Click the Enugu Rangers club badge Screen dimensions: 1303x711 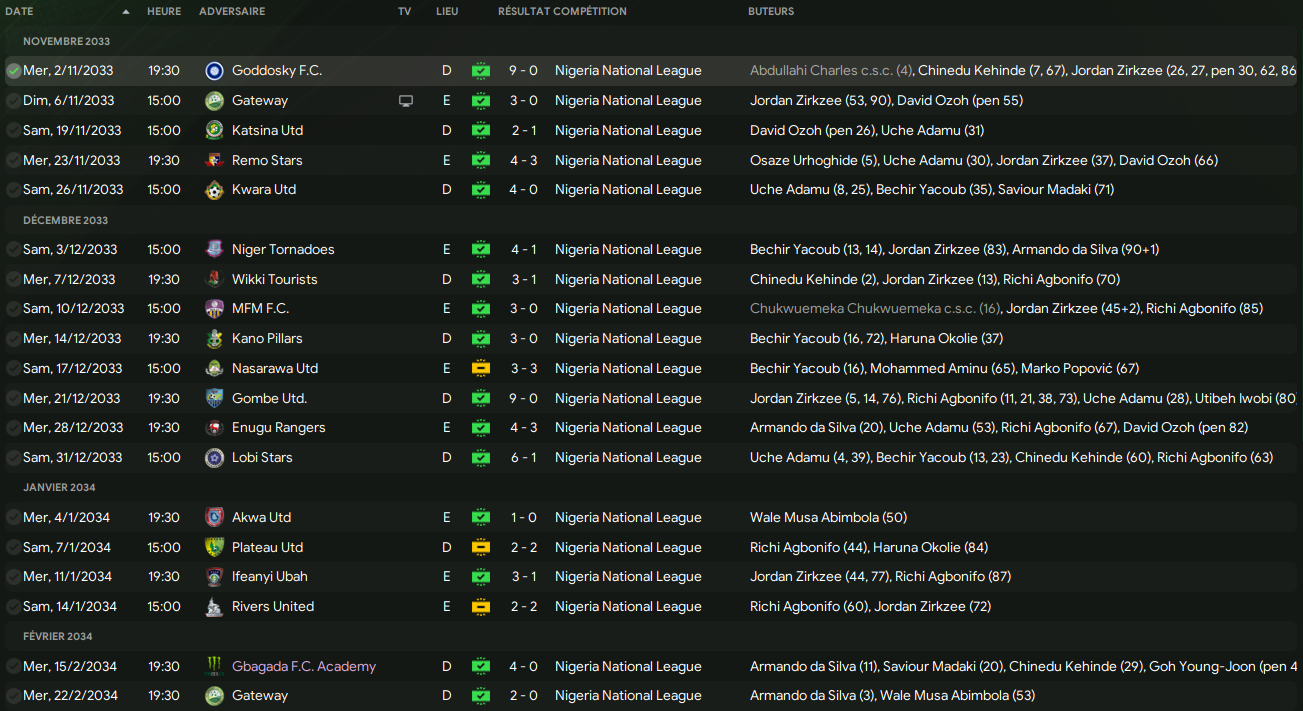(214, 428)
